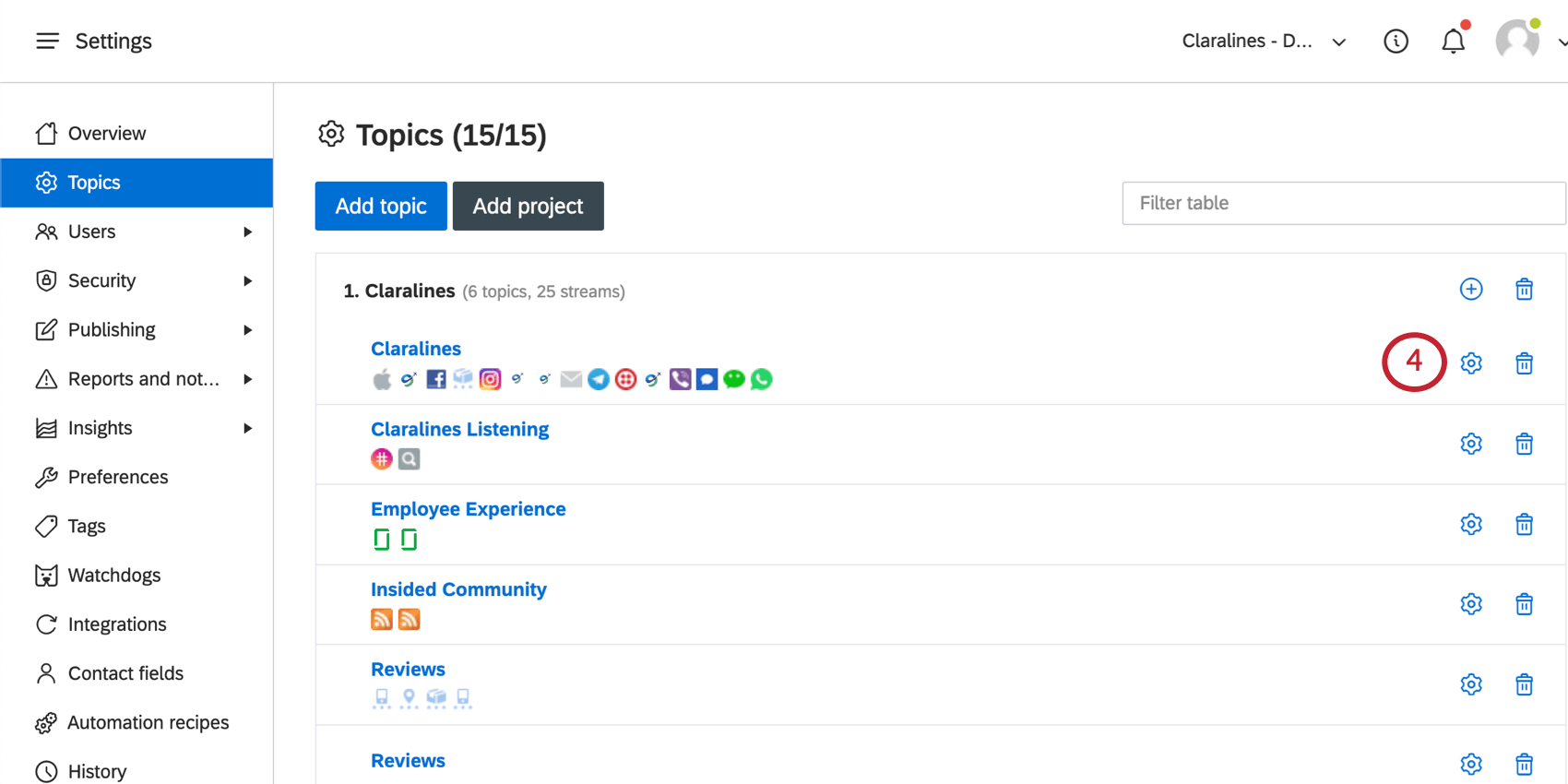
Task: Open the hamburger navigation menu
Action: pos(47,41)
